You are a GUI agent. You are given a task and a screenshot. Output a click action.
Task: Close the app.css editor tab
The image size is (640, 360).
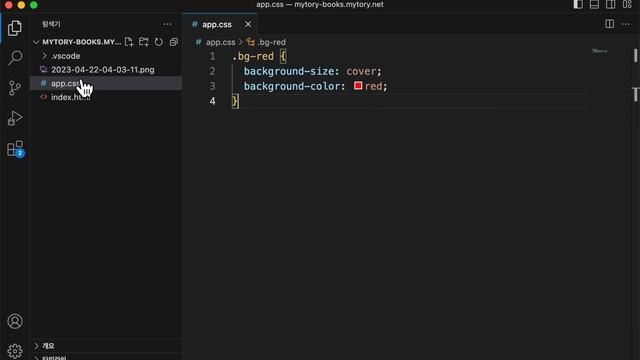click(248, 24)
